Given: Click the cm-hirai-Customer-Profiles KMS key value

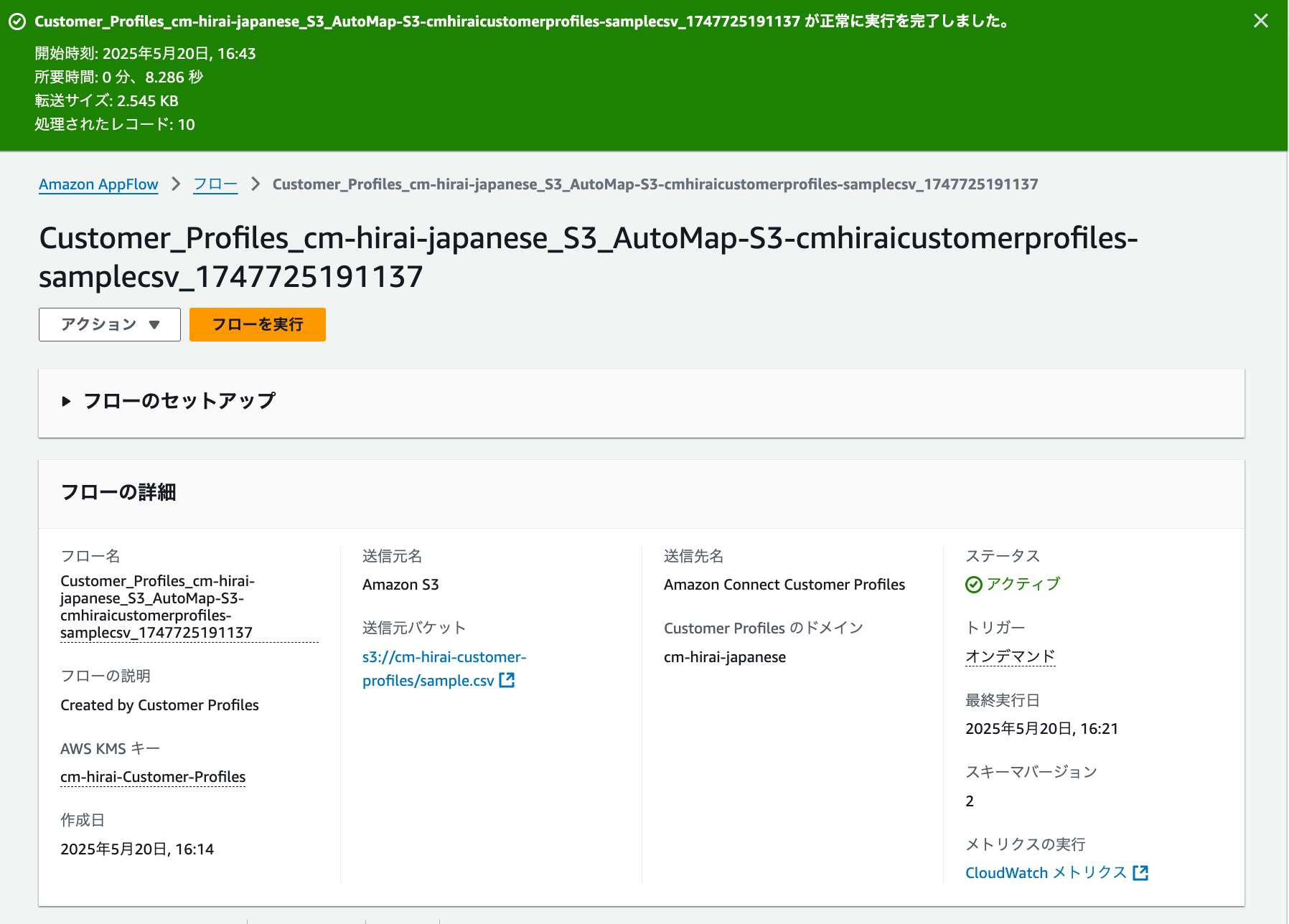Looking at the screenshot, I should [x=153, y=777].
